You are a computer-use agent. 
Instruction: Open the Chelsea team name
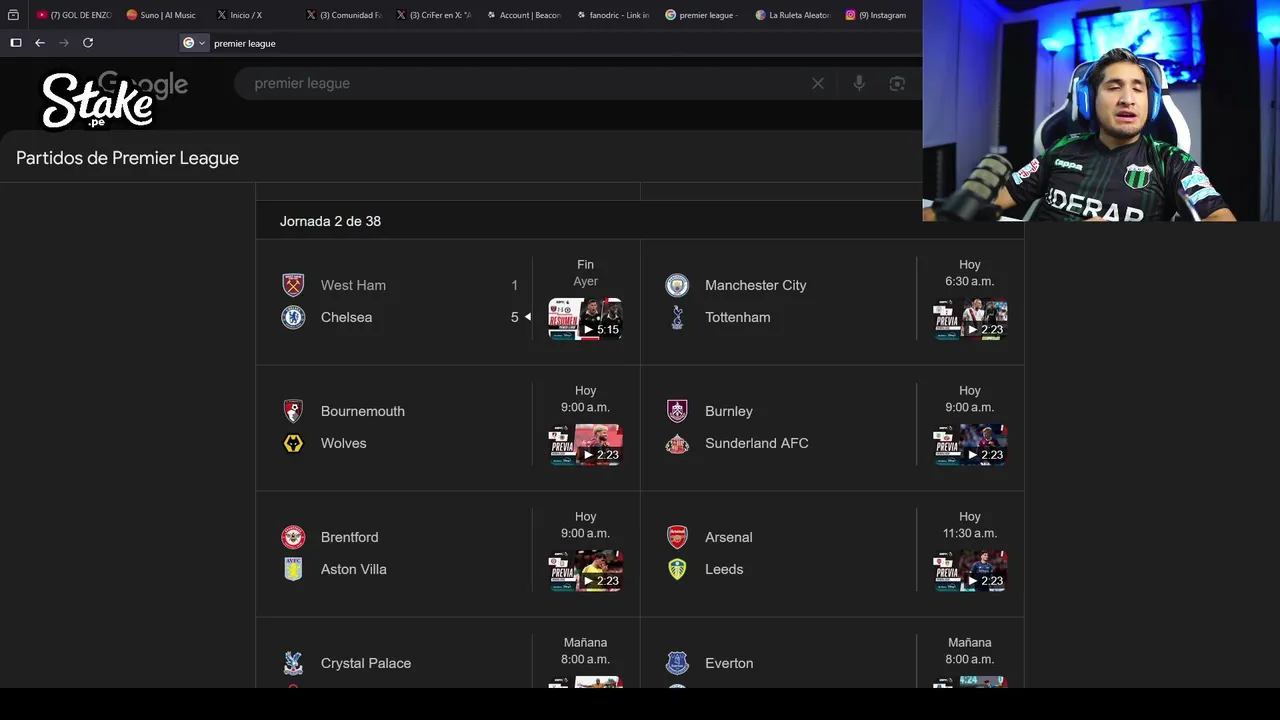pyautogui.click(x=346, y=317)
